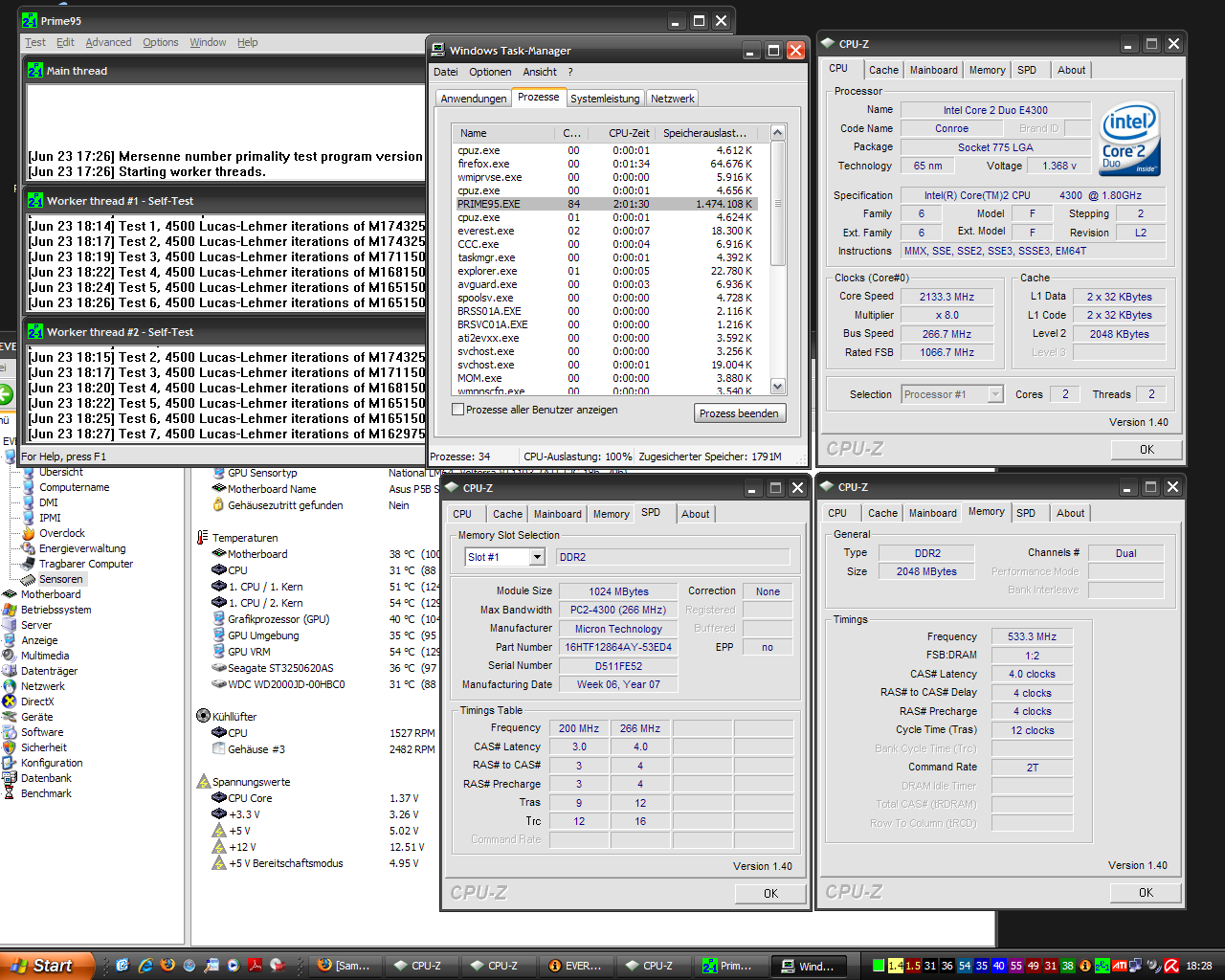Open About tab in CPU-Z Memory Slot window
Screen dimensions: 1225x980
pyautogui.click(x=696, y=514)
